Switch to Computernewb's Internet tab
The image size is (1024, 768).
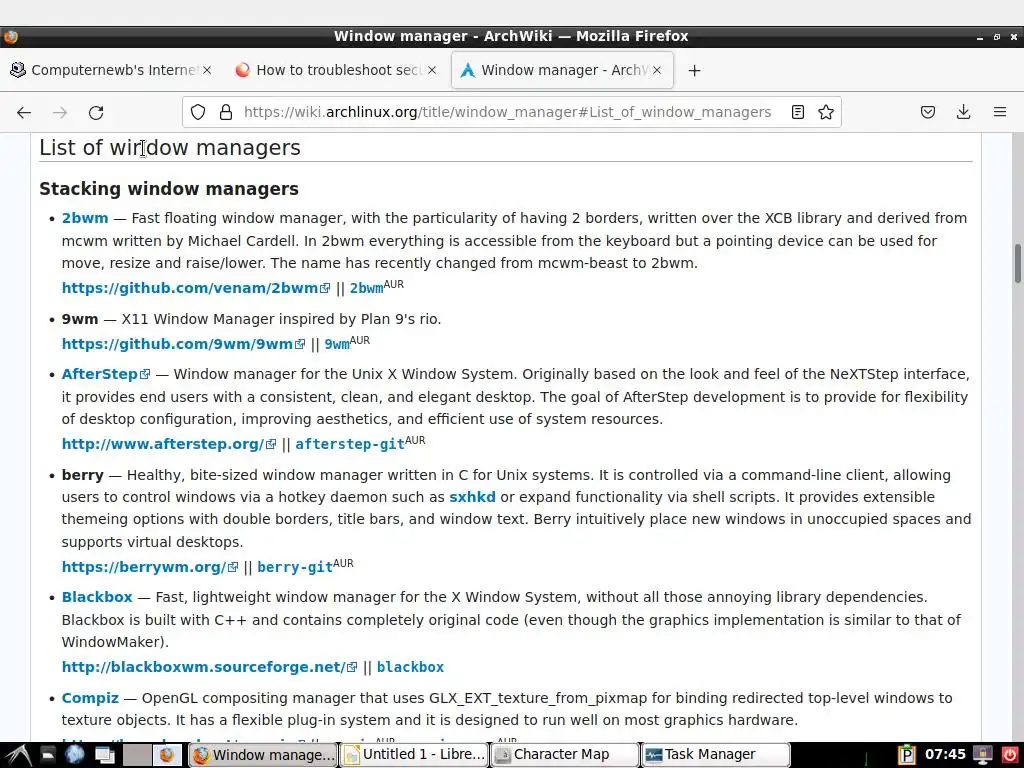(112, 70)
